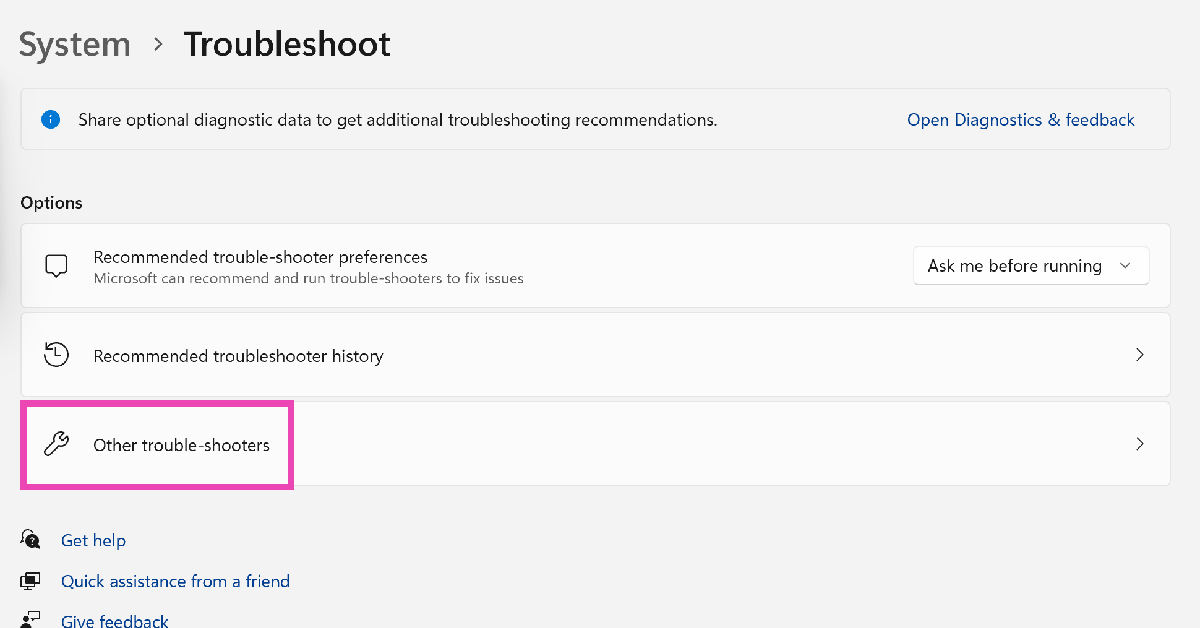Open the Other trouble-shooters label
The image size is (1200, 628).
click(x=181, y=445)
